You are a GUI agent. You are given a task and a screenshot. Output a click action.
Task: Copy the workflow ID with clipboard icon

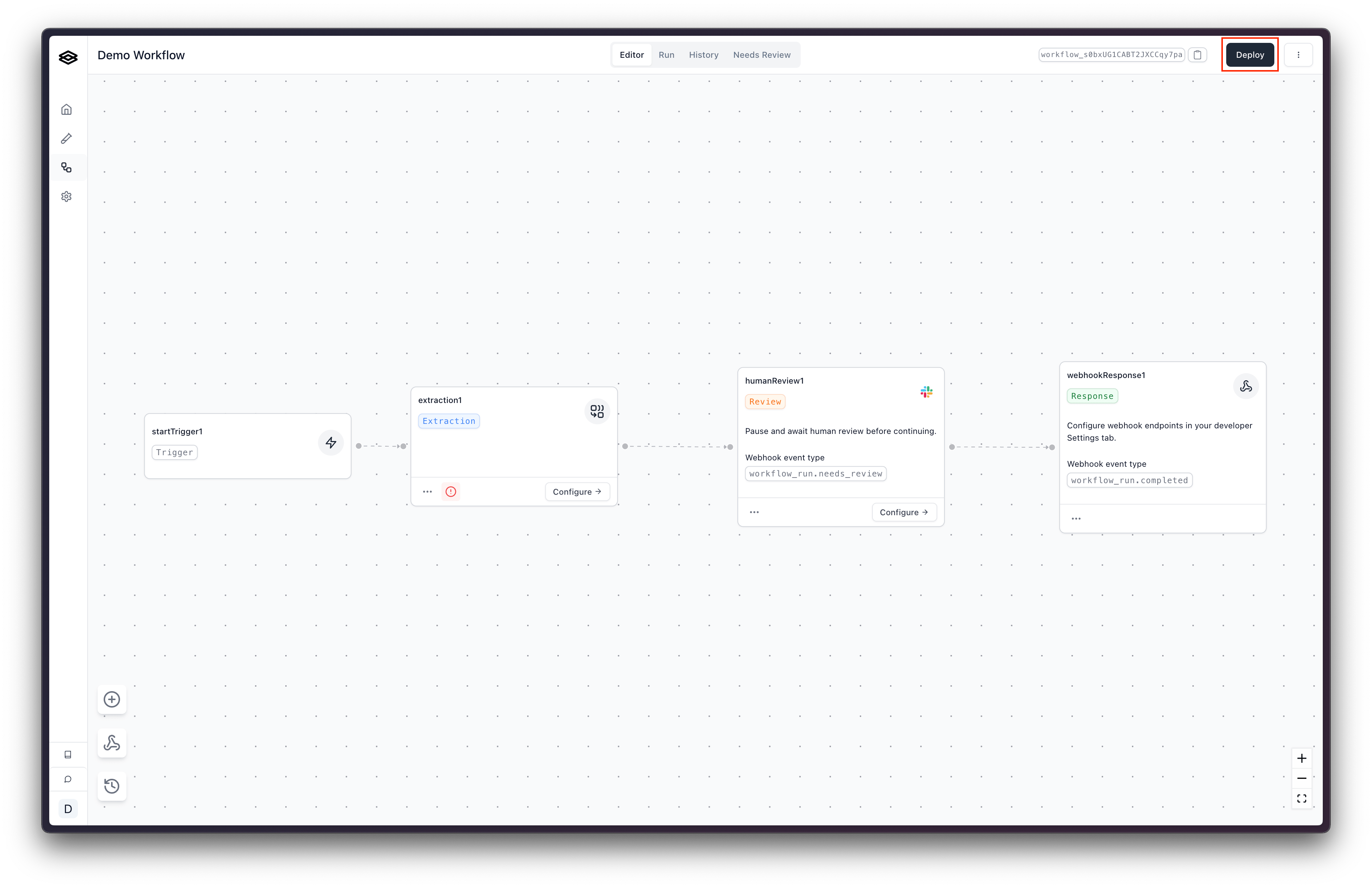coord(1197,55)
